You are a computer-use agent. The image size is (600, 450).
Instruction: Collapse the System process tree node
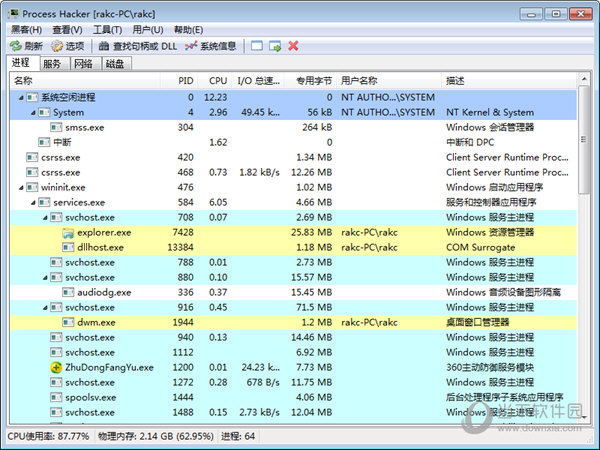(x=33, y=113)
